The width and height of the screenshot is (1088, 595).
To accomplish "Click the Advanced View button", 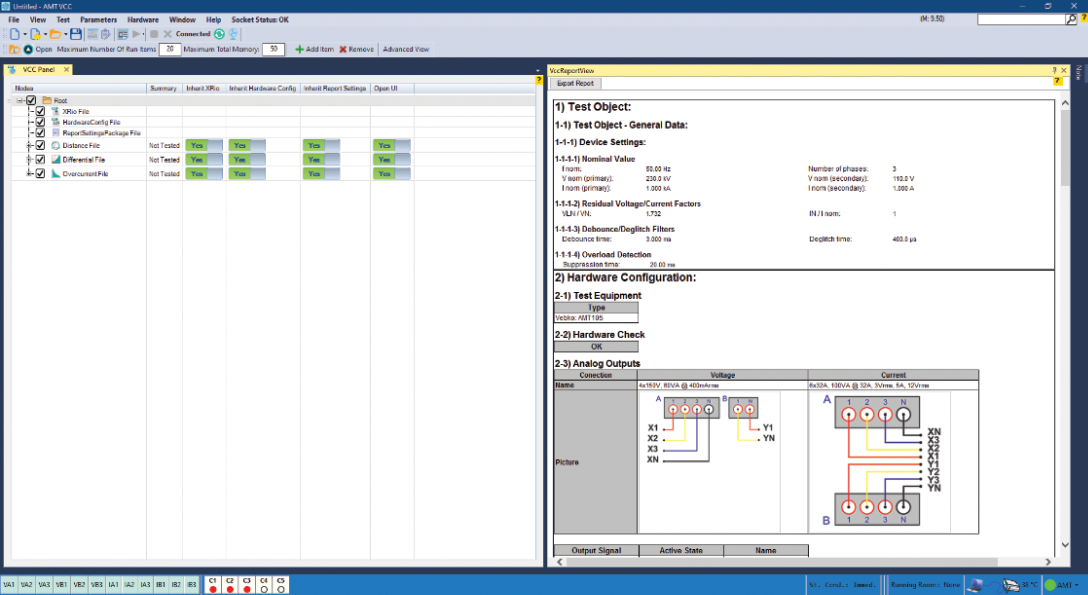I will [x=406, y=49].
